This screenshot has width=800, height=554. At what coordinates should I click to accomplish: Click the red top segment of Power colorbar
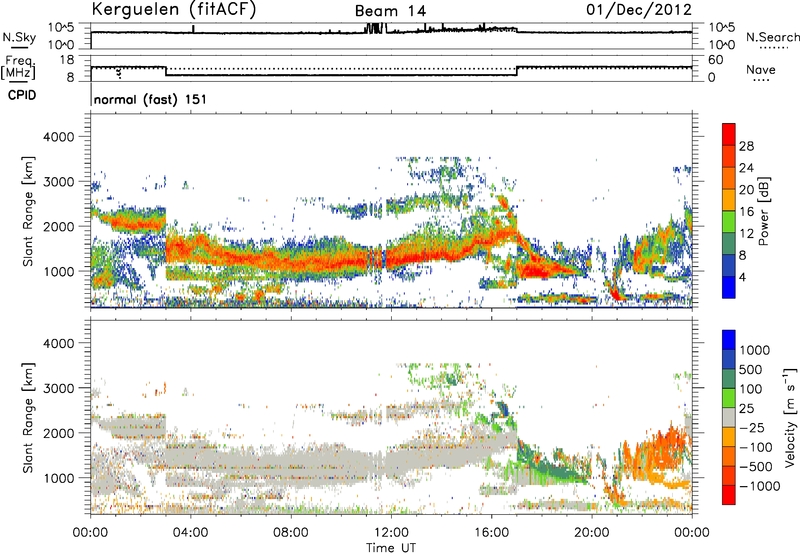729,135
